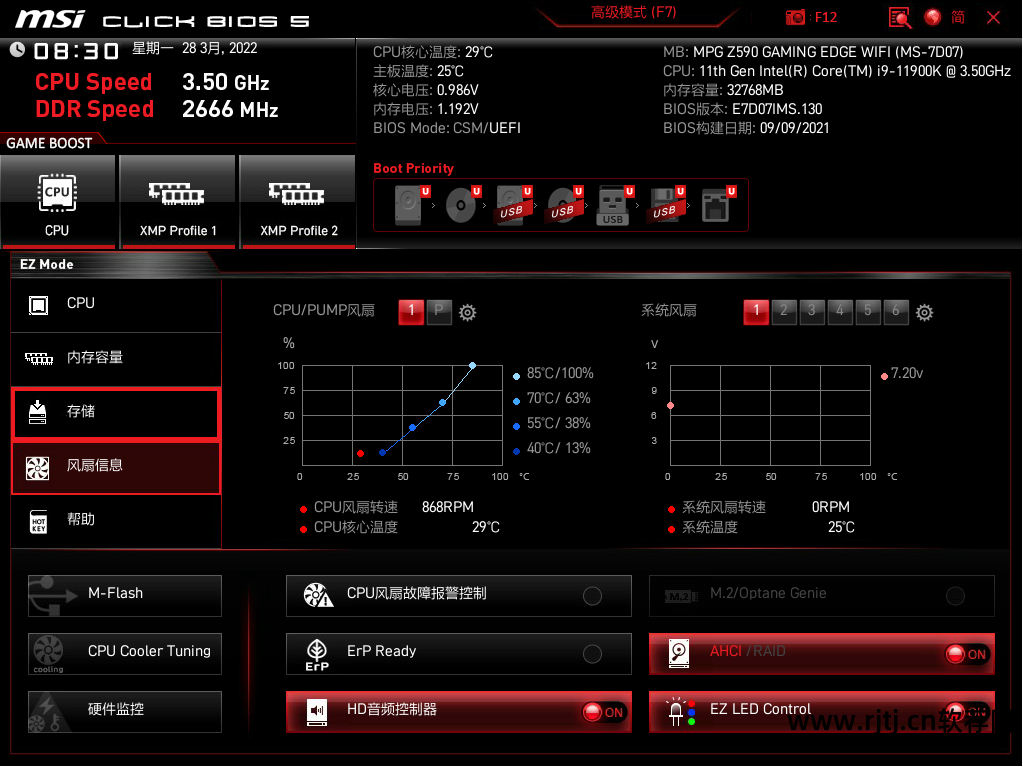Image resolution: width=1023 pixels, height=767 pixels.
Task: Activate XMP Profile 1
Action: pos(178,202)
